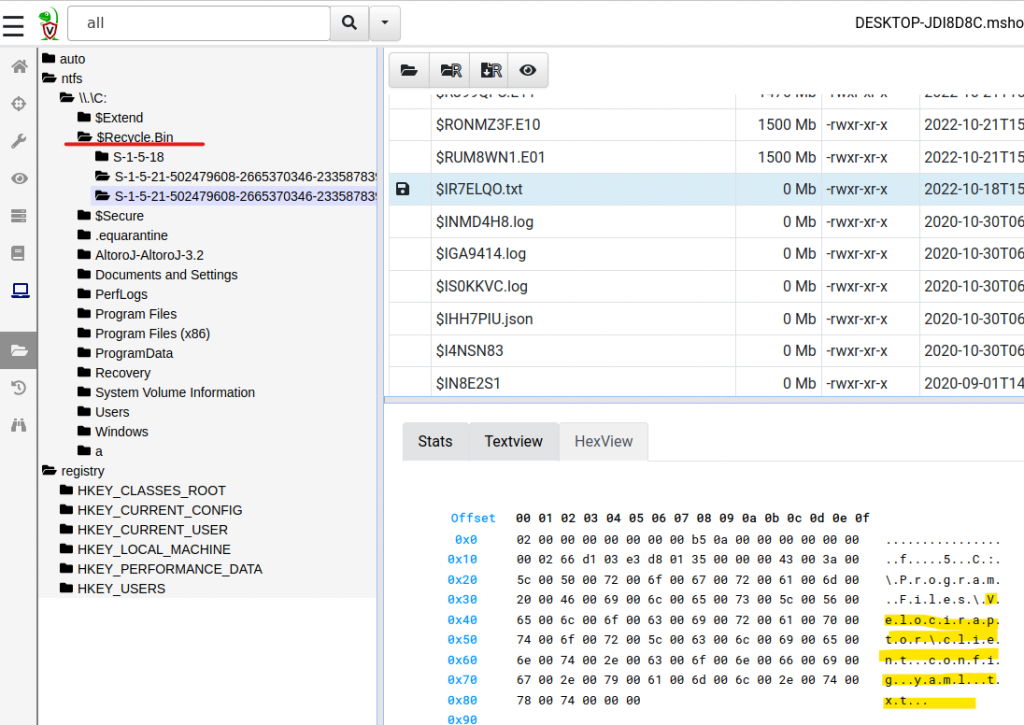Switch to the Stats tab
Viewport: 1024px width, 725px height.
[435, 442]
